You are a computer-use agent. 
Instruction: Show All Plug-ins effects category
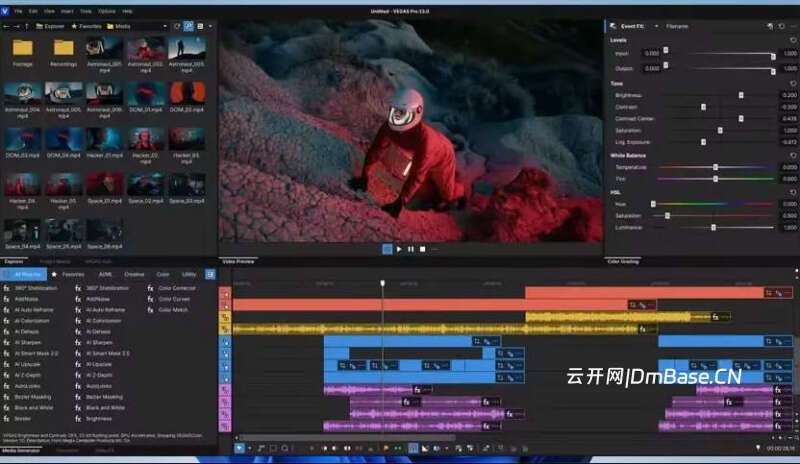pos(23,275)
